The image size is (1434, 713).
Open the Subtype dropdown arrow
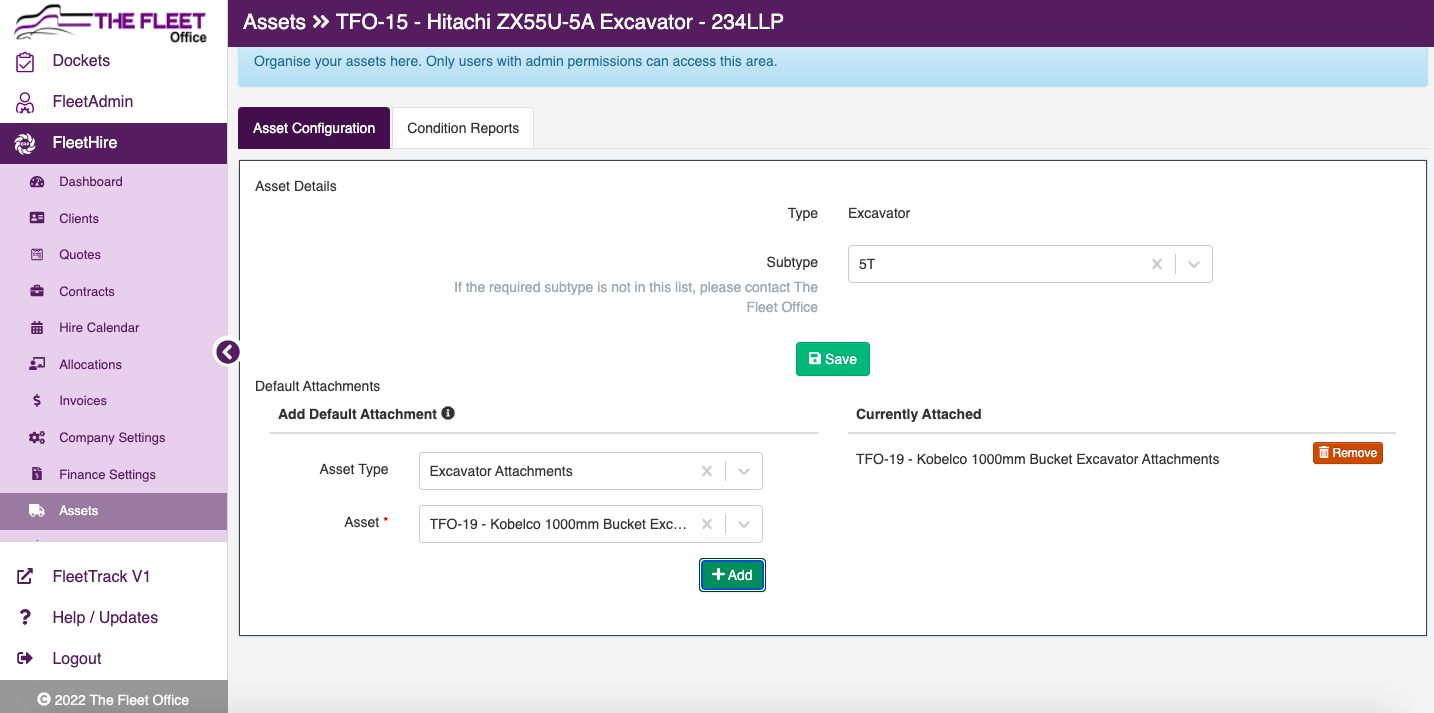[x=1194, y=265]
